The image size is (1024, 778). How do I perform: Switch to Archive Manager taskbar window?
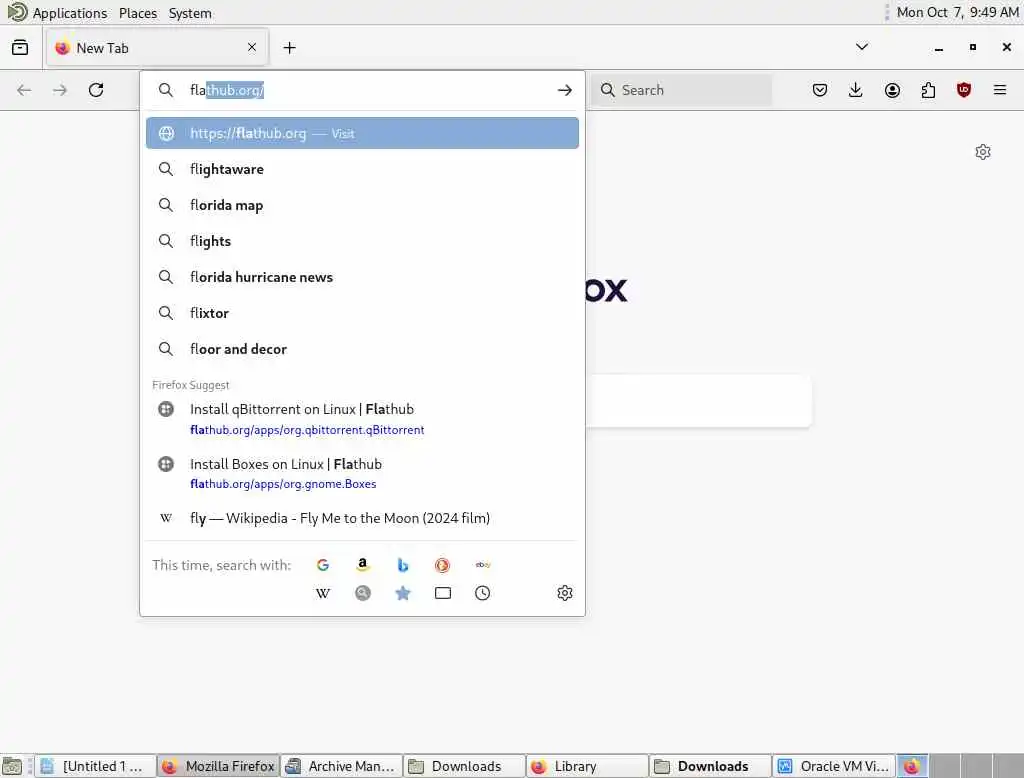[342, 766]
